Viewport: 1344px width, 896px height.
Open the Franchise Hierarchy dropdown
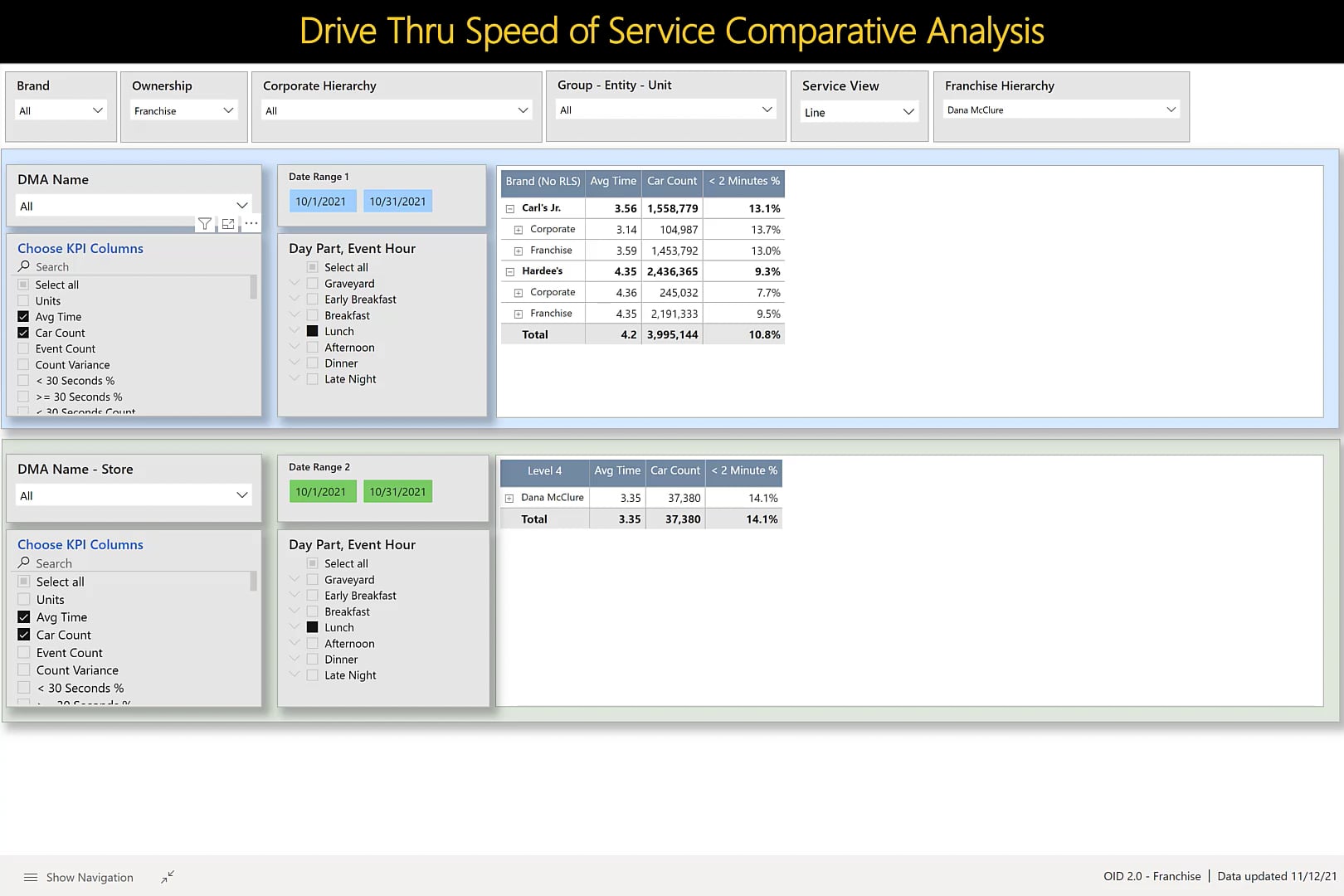pyautogui.click(x=1170, y=109)
